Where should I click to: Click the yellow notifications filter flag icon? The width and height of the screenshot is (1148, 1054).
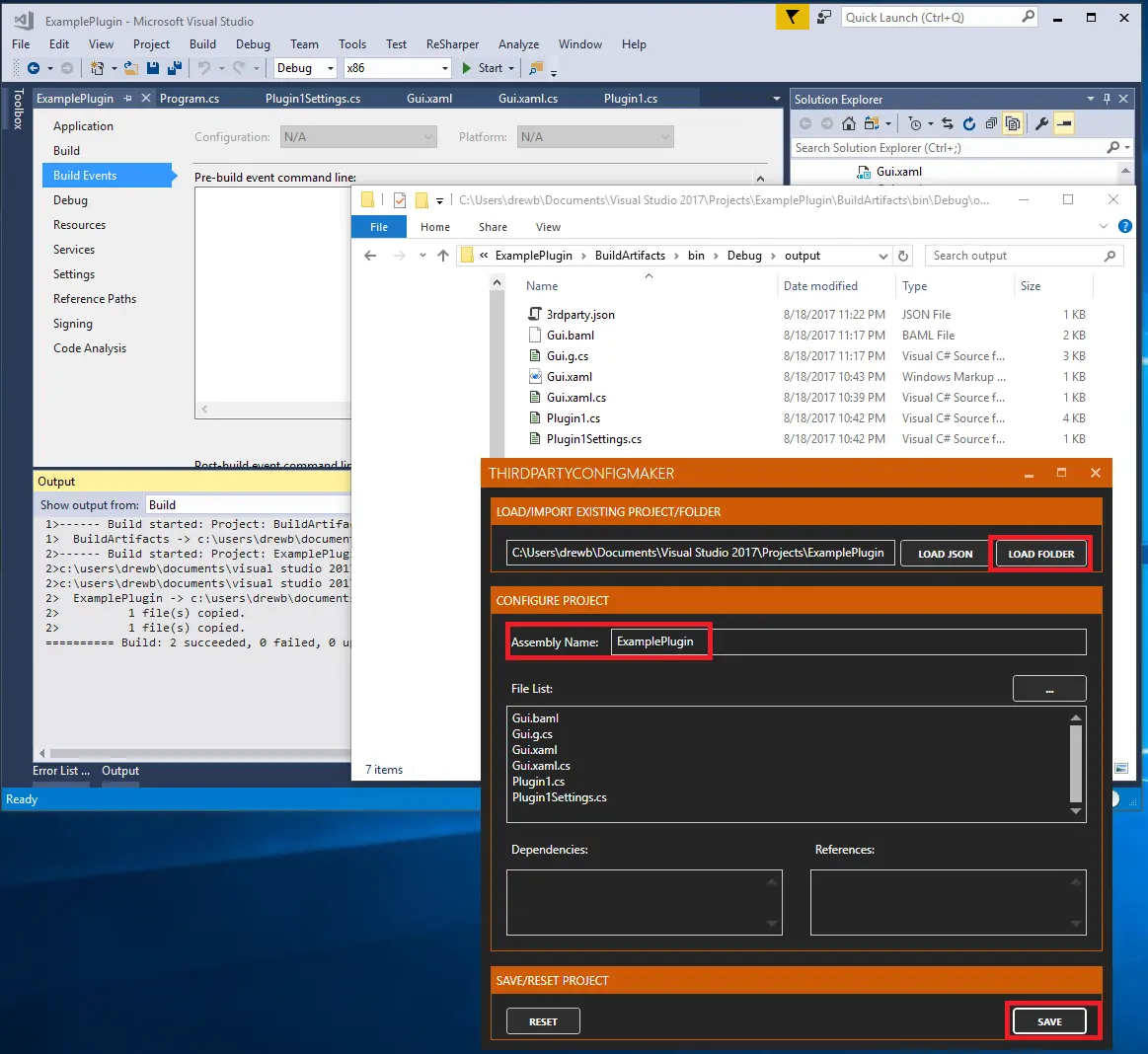click(x=793, y=17)
